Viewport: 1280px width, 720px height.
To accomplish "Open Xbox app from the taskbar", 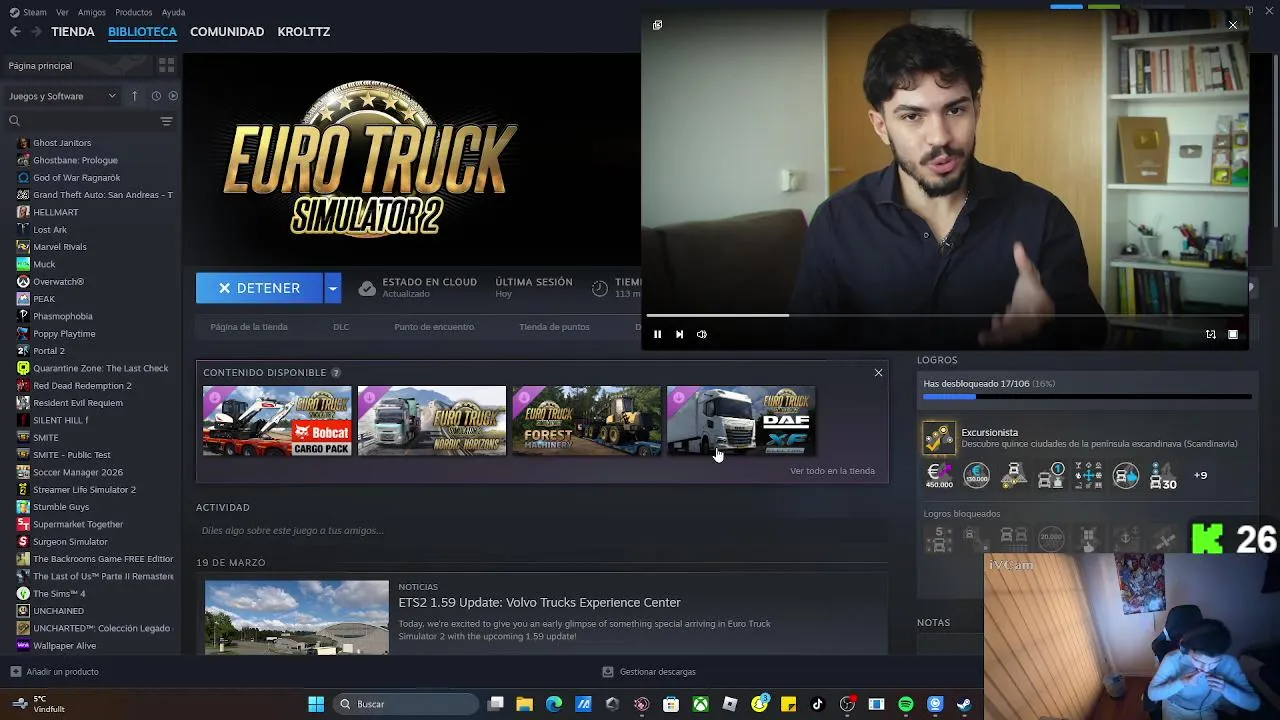I will pyautogui.click(x=701, y=704).
